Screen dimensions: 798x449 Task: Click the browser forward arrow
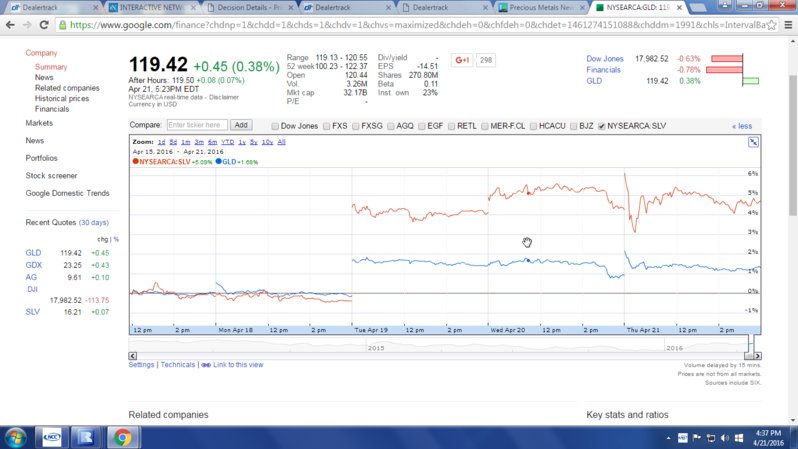coord(27,25)
